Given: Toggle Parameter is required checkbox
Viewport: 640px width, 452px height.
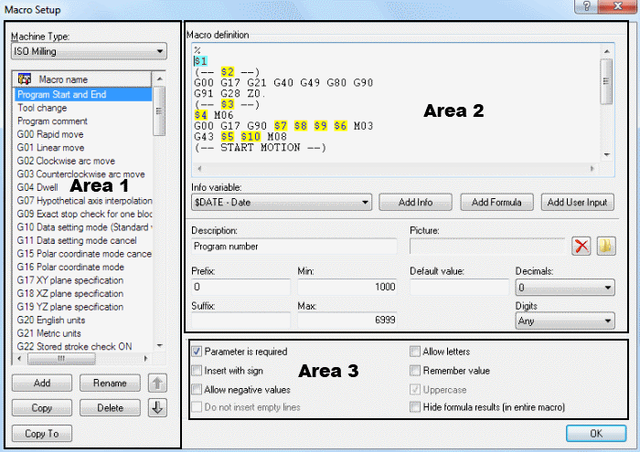Looking at the screenshot, I should pyautogui.click(x=197, y=351).
